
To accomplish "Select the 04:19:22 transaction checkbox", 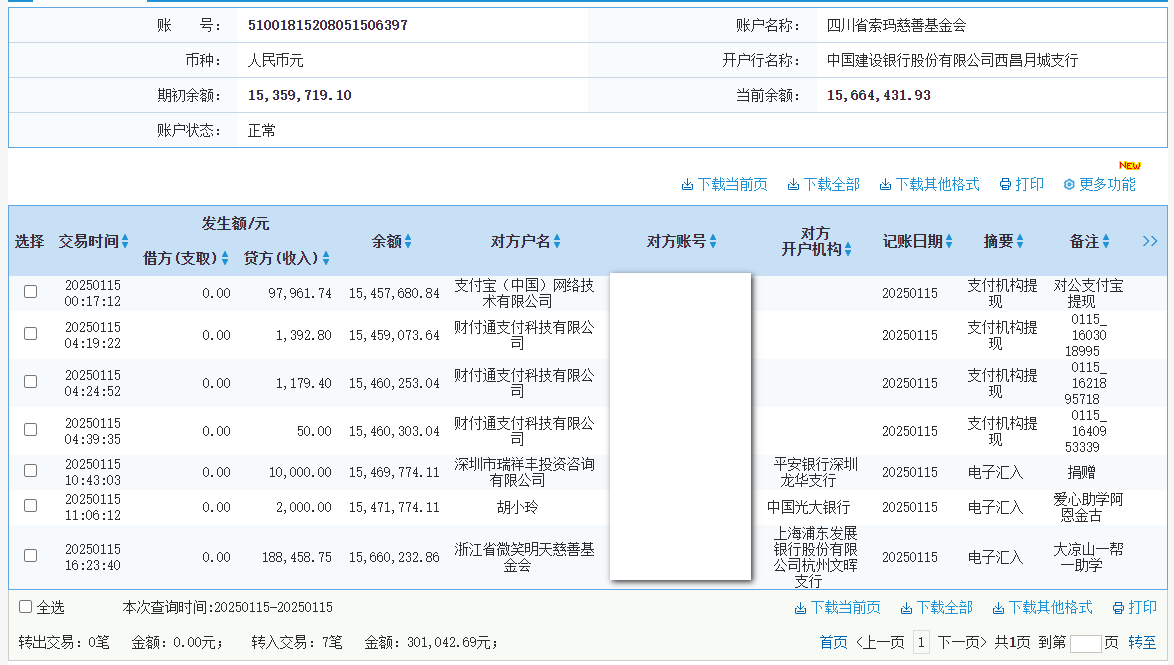I will pos(31,333).
